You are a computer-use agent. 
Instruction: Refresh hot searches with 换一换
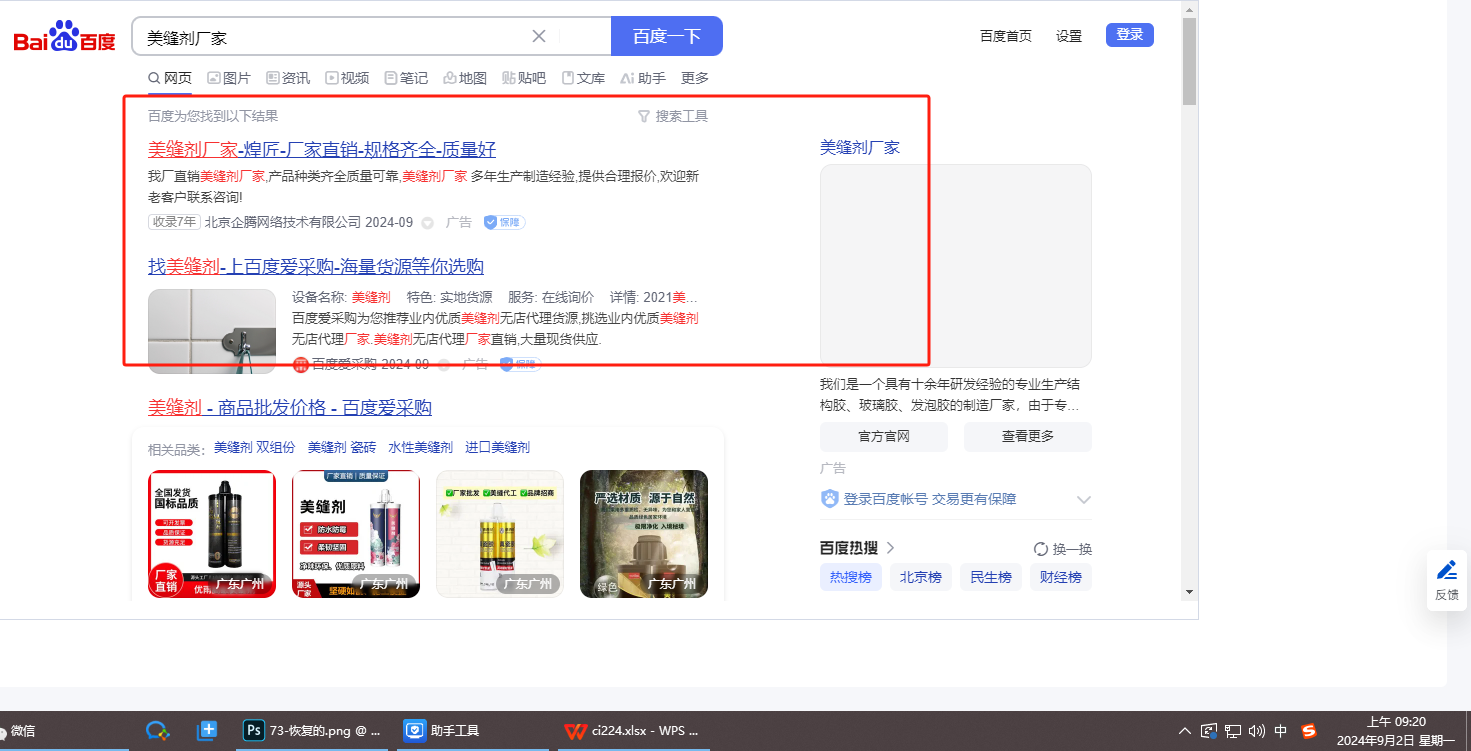tap(1062, 549)
